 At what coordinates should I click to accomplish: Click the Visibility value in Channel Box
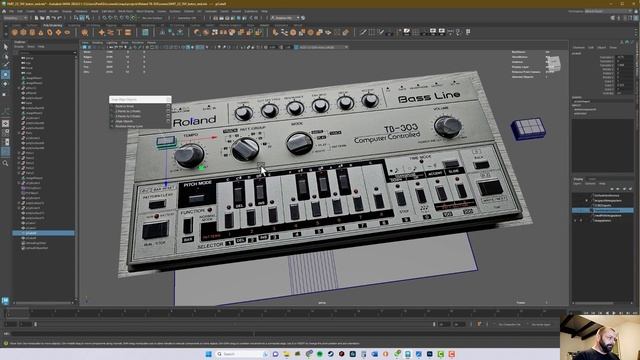[x=623, y=93]
